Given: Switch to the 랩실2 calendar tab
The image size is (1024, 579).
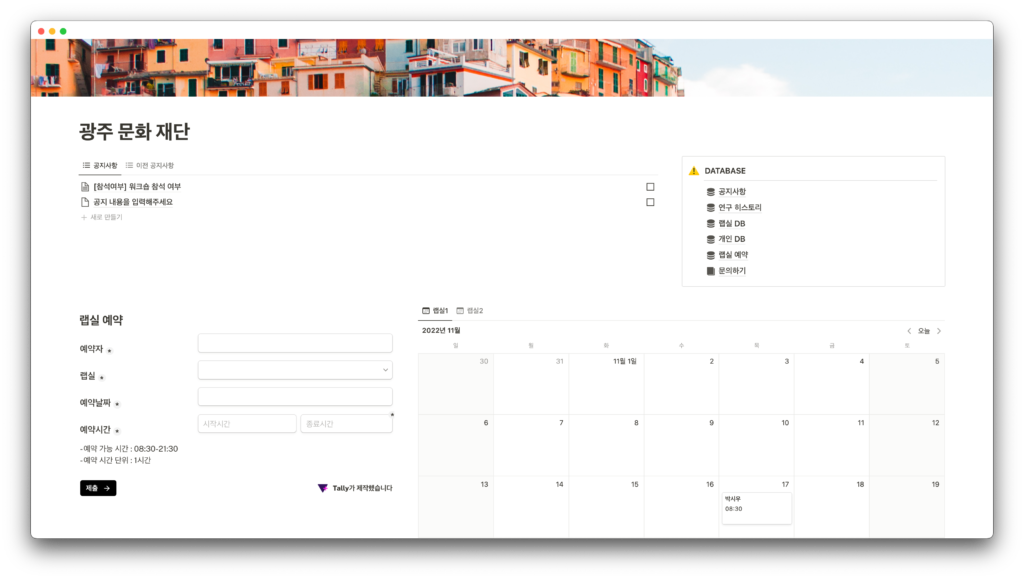Looking at the screenshot, I should [469, 311].
